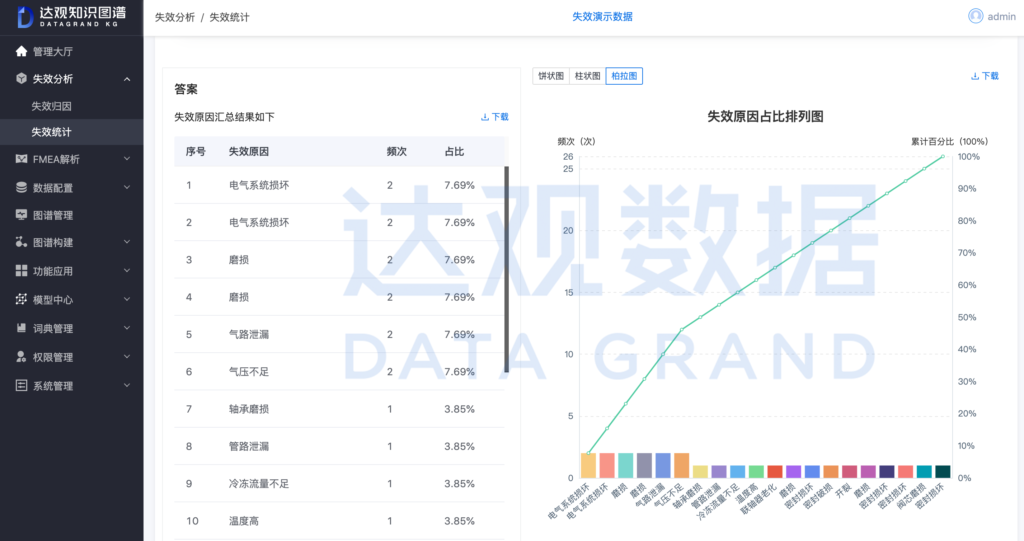Open 失效归因 submenu item
Viewport: 1024px width, 541px height.
pyautogui.click(x=52, y=106)
